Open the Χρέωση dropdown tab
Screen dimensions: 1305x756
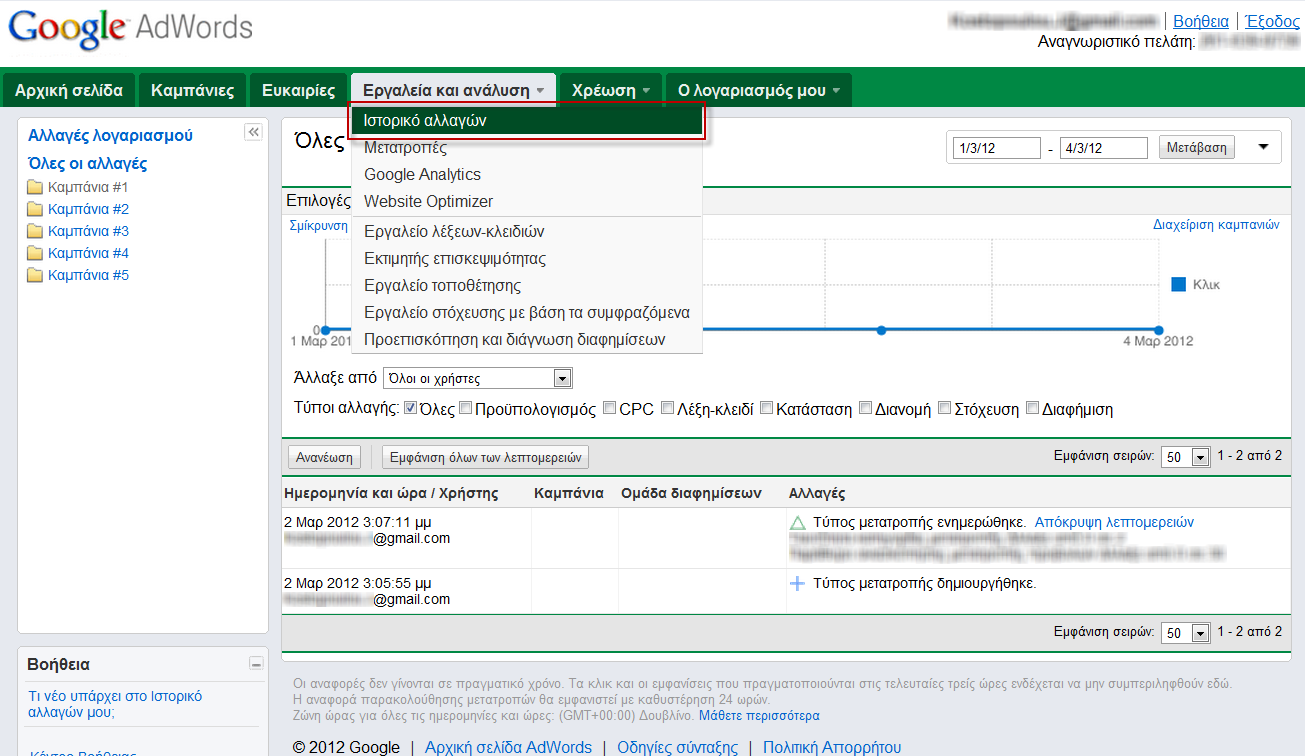610,90
